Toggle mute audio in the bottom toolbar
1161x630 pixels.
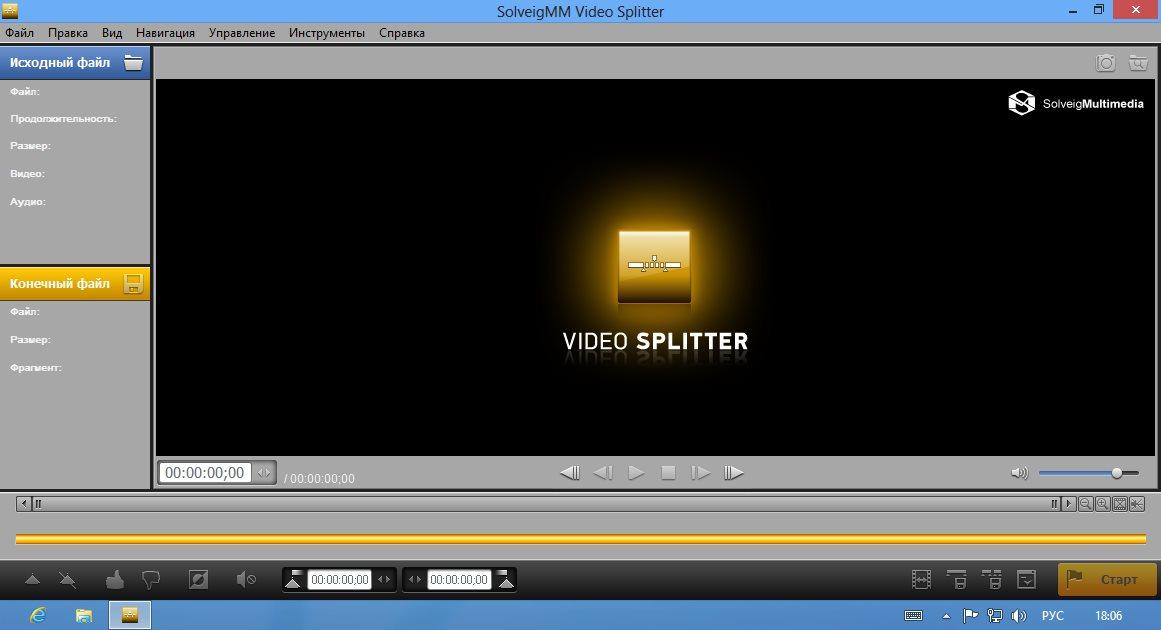245,579
